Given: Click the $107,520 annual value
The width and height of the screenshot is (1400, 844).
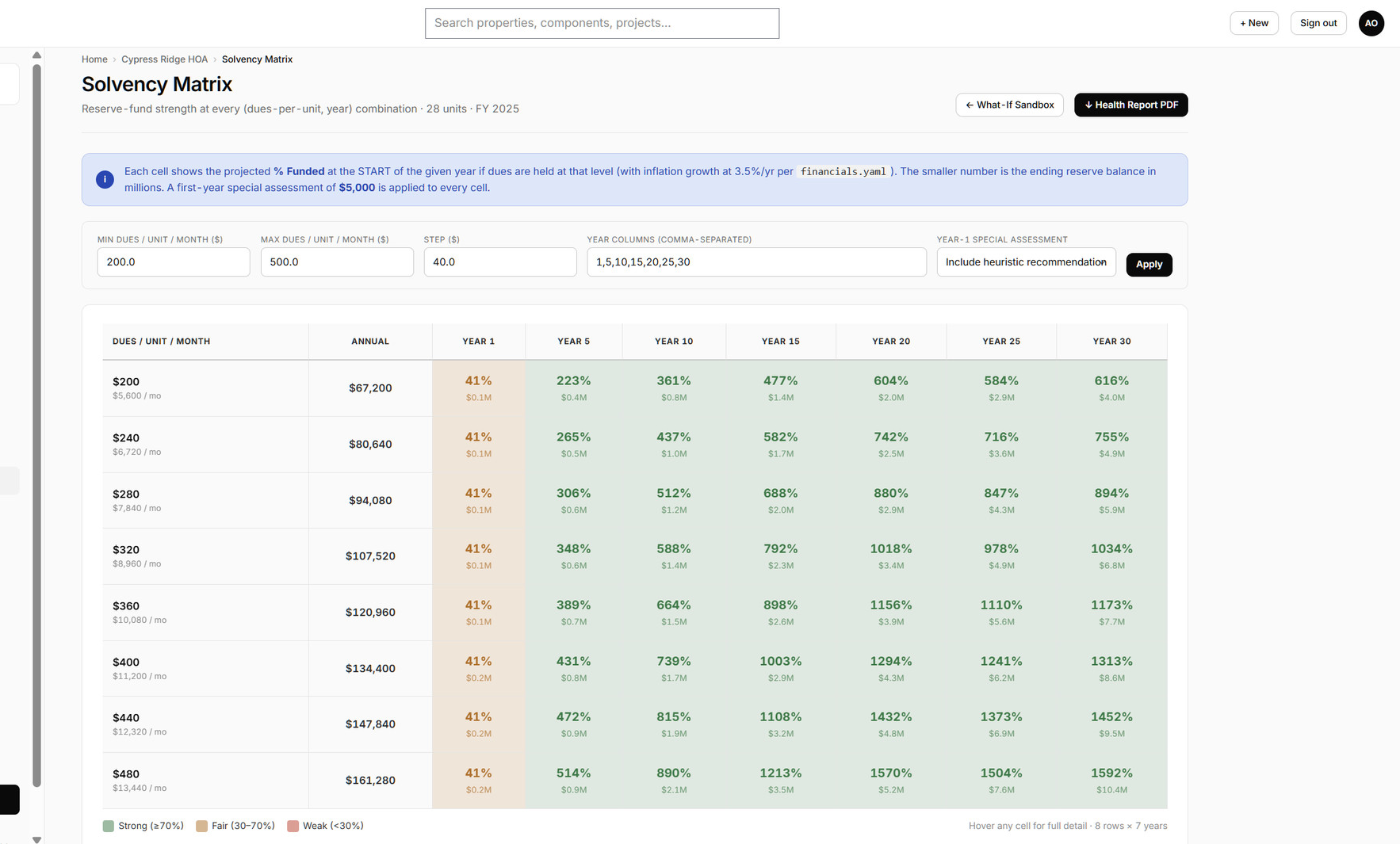Looking at the screenshot, I should click(x=370, y=556).
